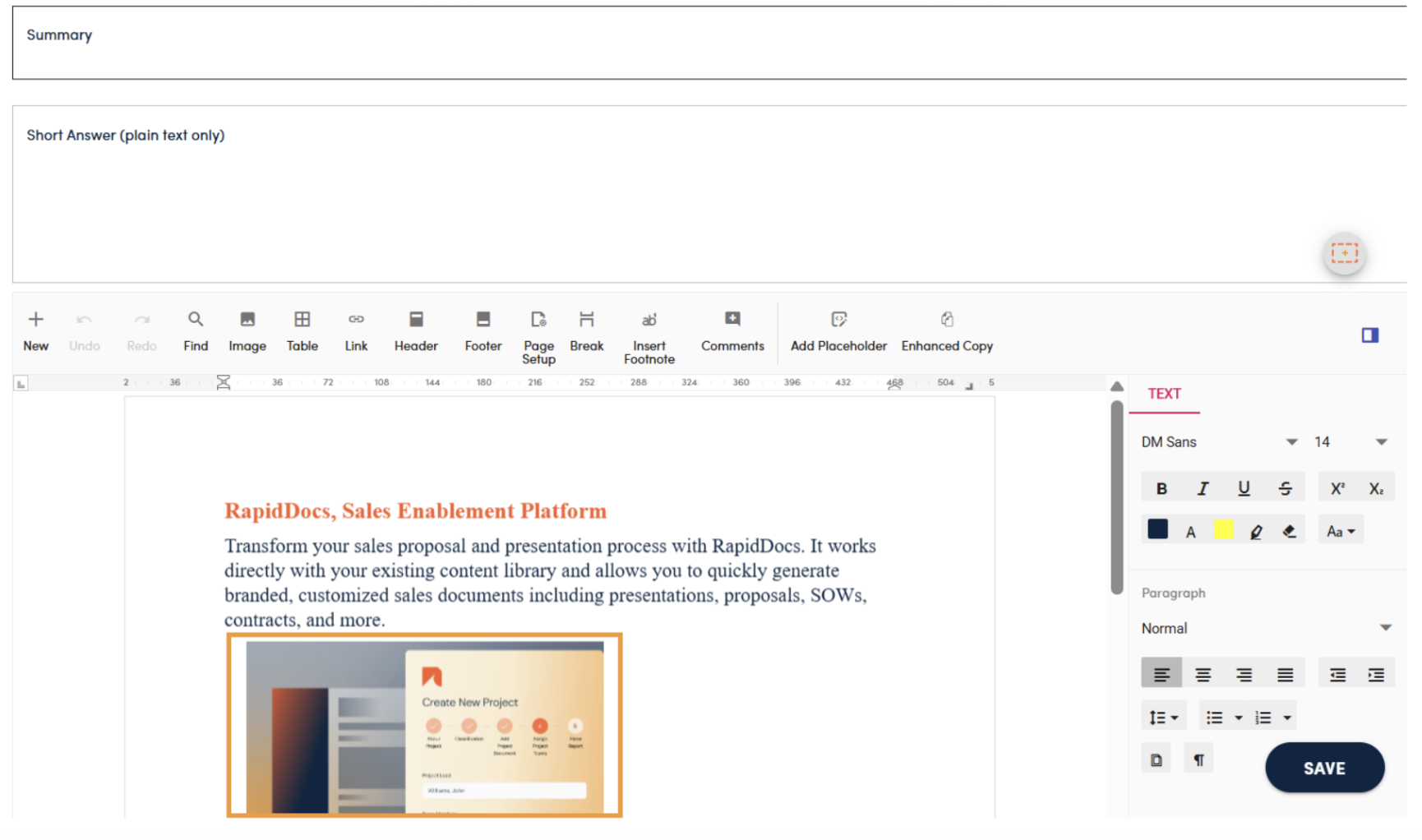Image resolution: width=1422 pixels, height=840 pixels.
Task: Toggle the side properties panel icon
Action: click(x=1369, y=335)
